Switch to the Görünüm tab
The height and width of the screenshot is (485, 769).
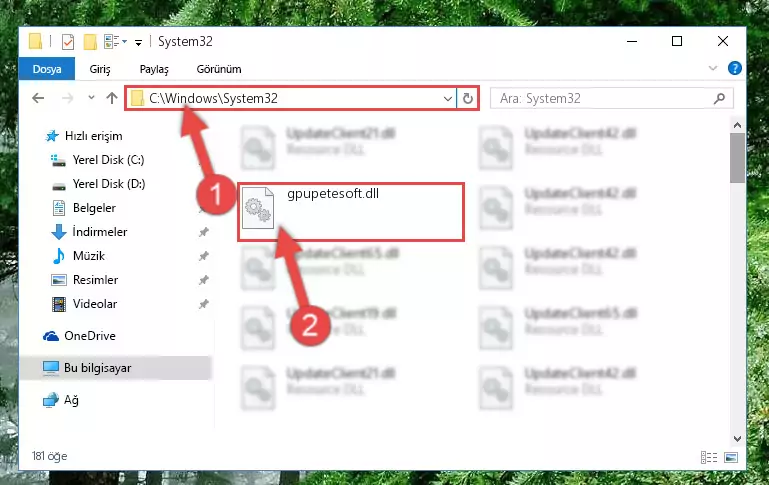click(219, 69)
